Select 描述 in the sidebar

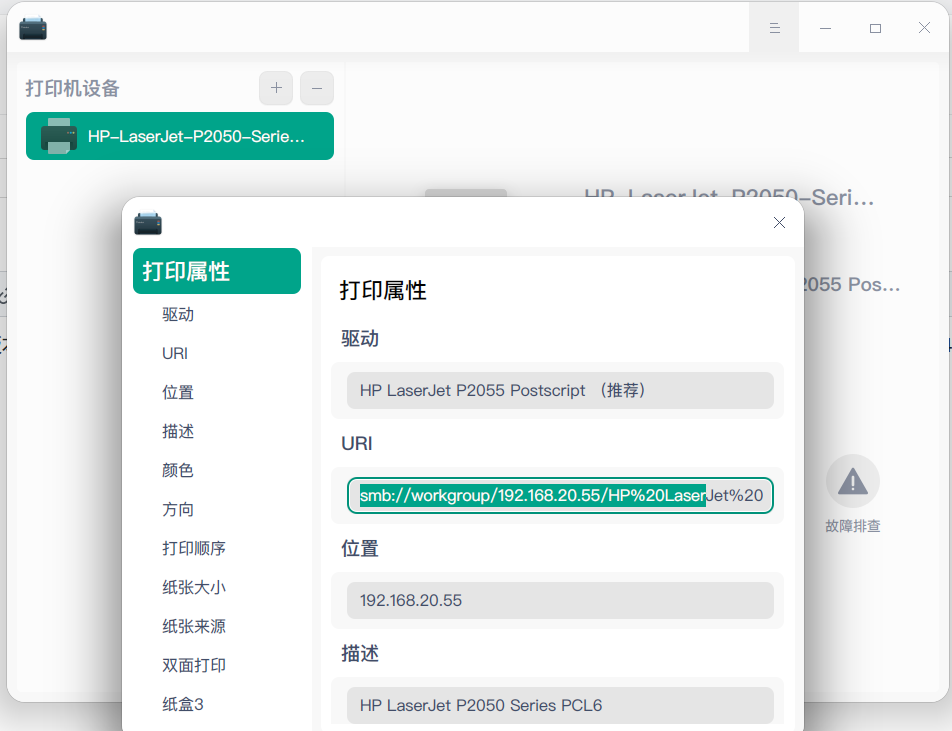(x=177, y=430)
